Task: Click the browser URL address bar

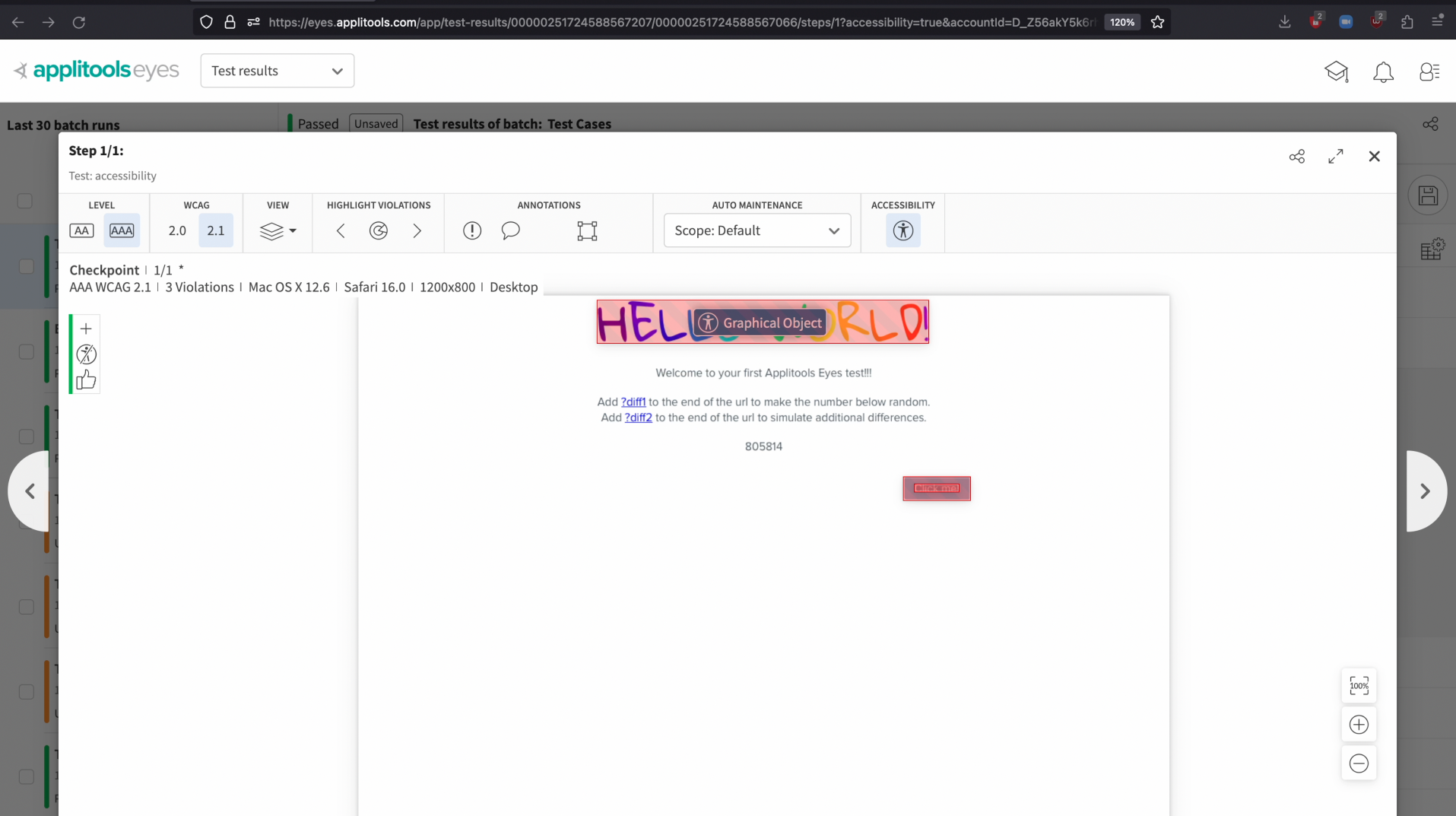Action: click(680, 22)
